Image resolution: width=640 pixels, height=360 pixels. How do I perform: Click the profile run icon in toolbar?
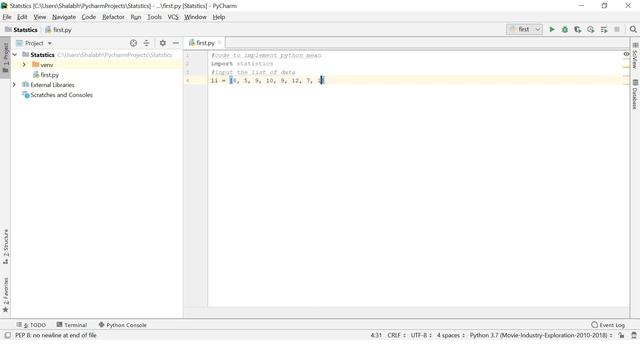click(x=591, y=29)
